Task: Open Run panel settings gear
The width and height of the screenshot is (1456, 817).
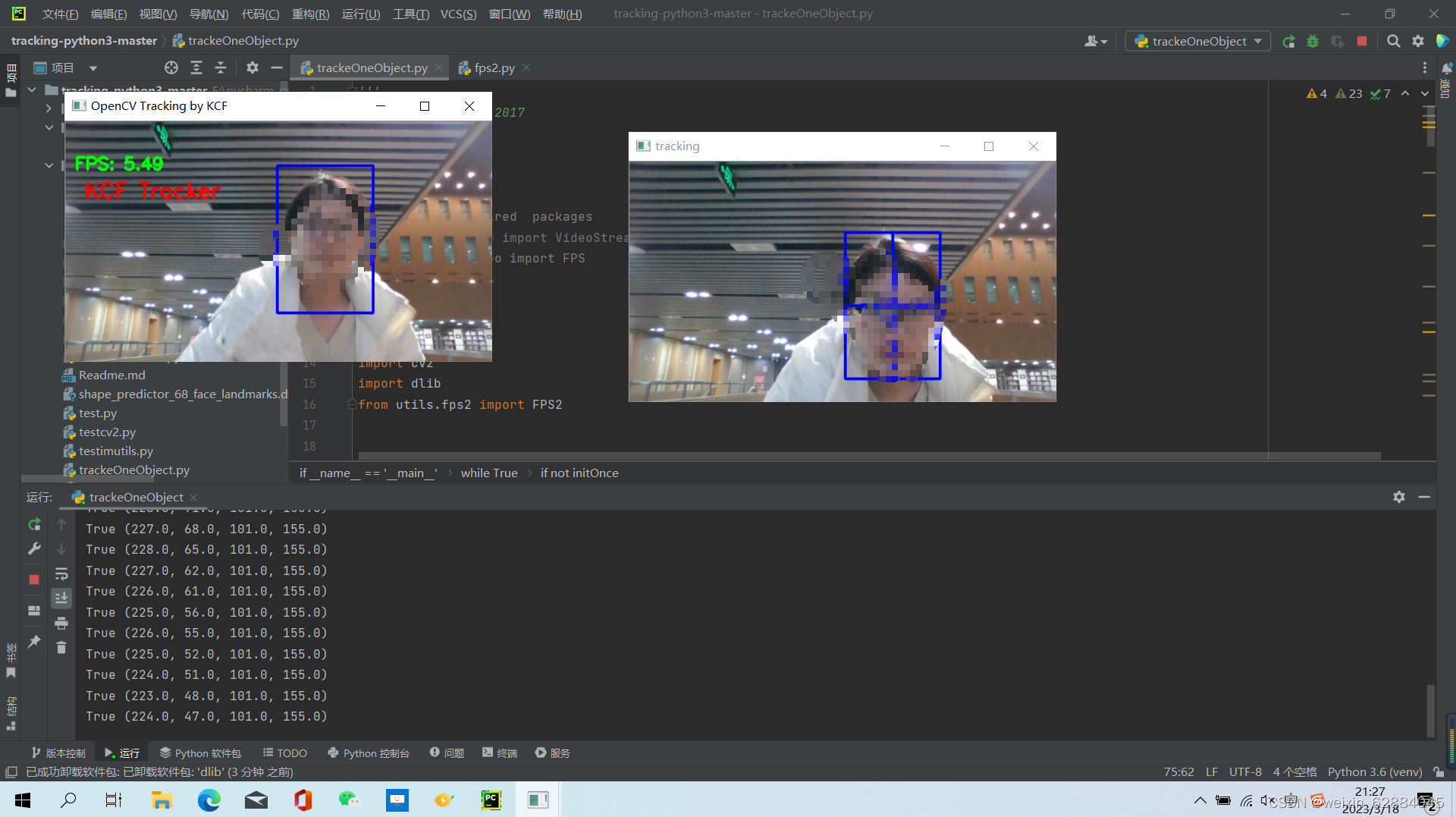Action: pos(1399,497)
